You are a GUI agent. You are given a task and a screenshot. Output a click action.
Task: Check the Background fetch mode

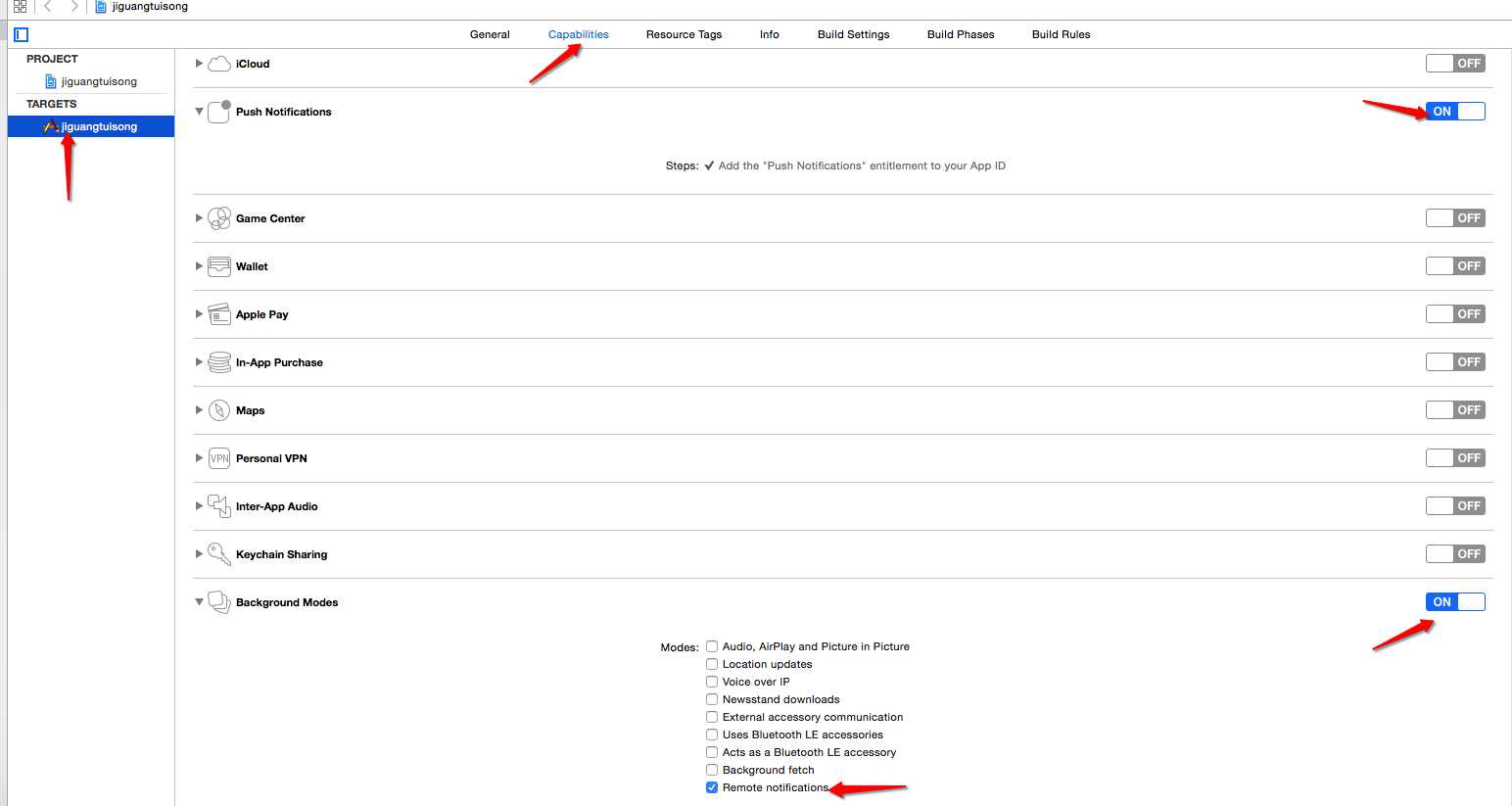point(712,770)
